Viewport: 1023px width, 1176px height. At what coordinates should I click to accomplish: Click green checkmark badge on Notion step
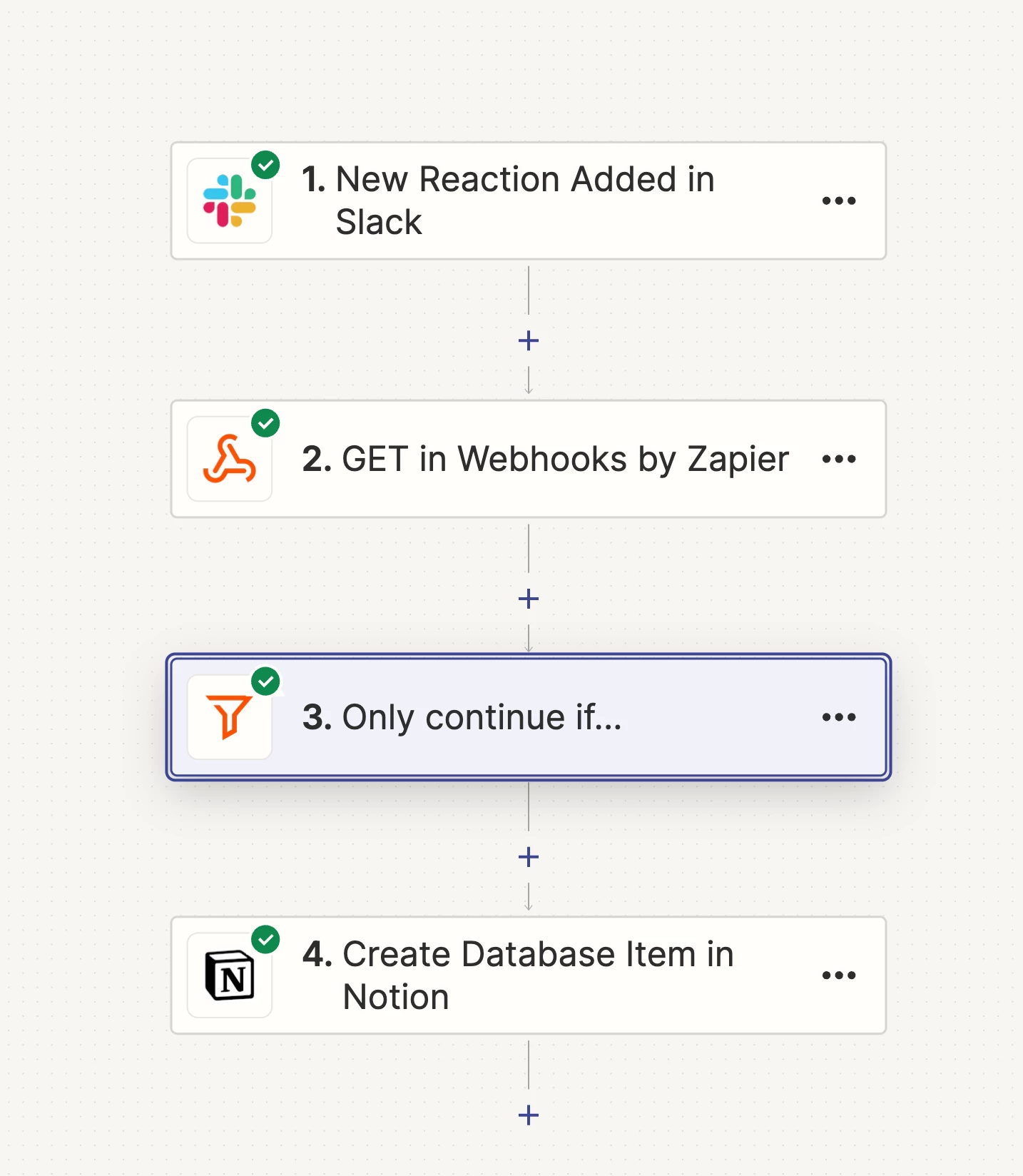coord(265,940)
